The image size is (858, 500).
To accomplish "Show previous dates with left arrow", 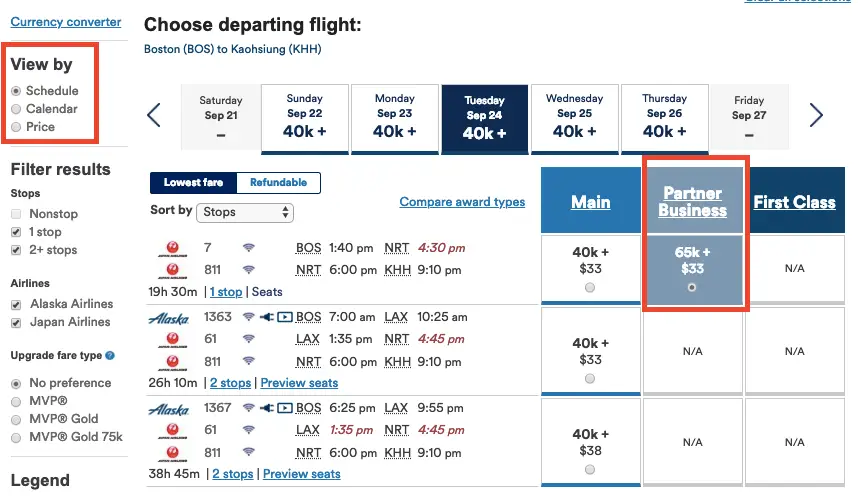I will [x=154, y=115].
